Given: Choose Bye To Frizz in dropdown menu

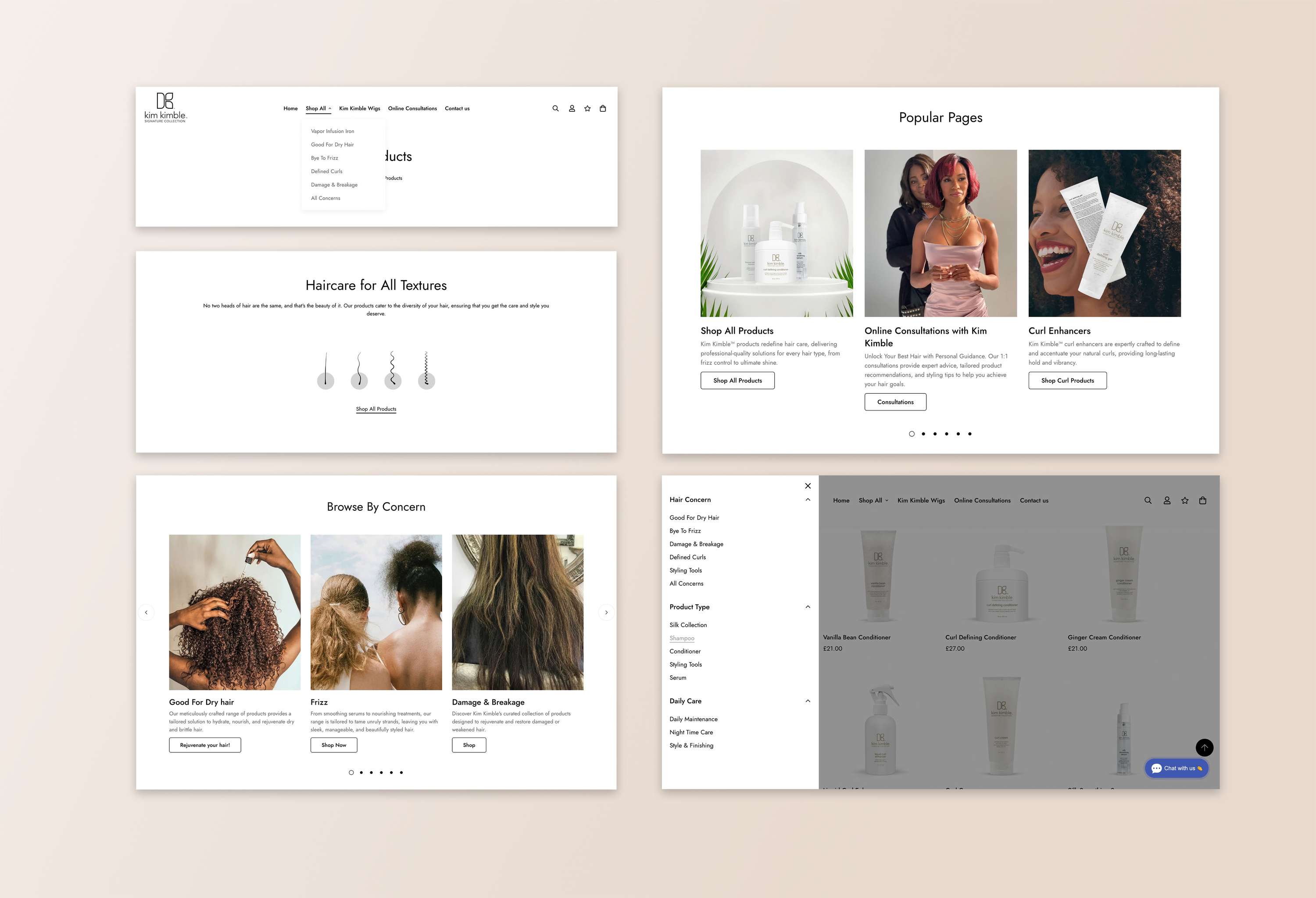Looking at the screenshot, I should pyautogui.click(x=325, y=158).
